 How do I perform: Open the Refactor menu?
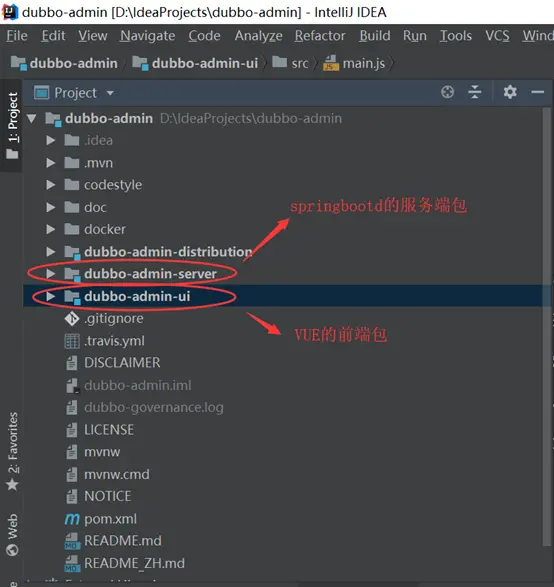[x=320, y=36]
